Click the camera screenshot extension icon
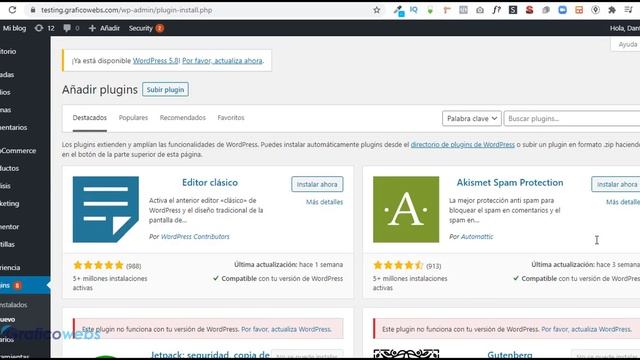Screen dimensions: 640x360 tap(480, 10)
